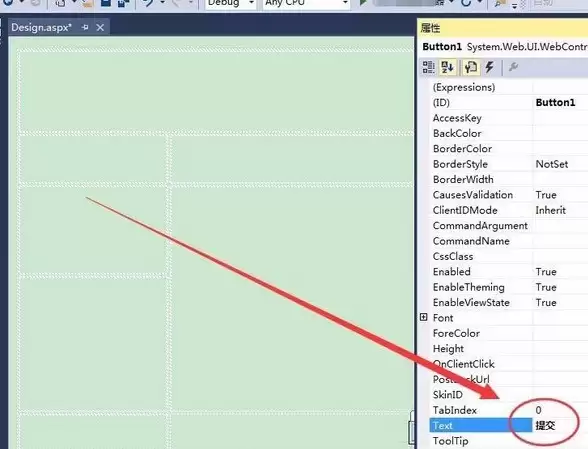Expand the Font property group
588x449 pixels.
click(423, 317)
